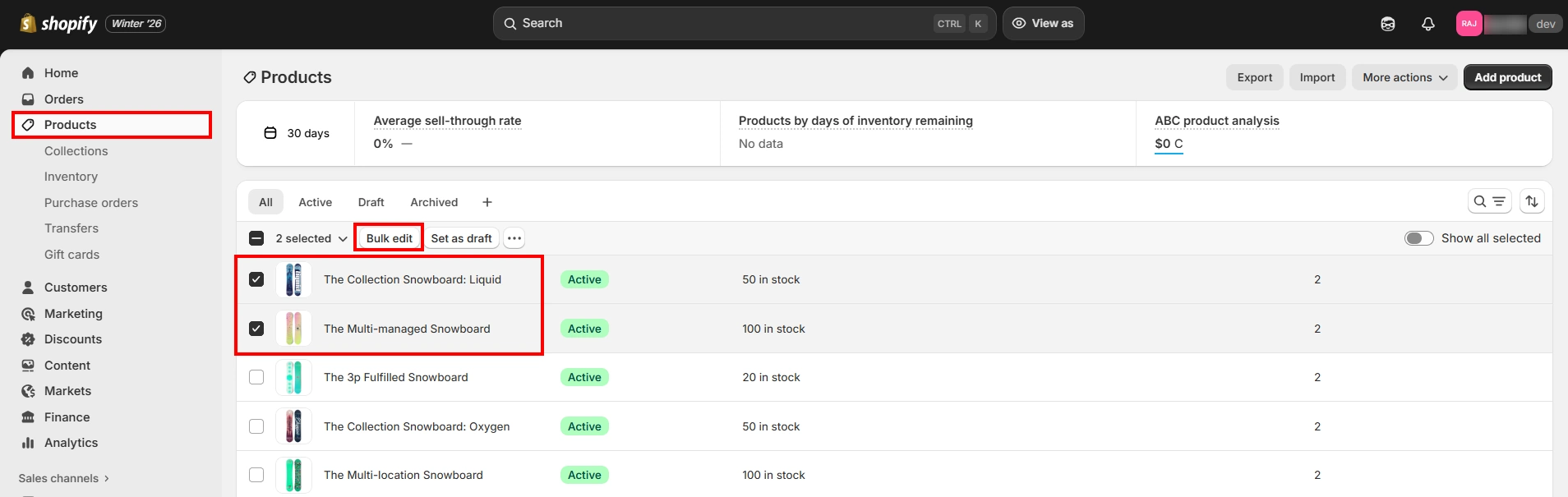Click the View as button
This screenshot has width=1568, height=497.
pyautogui.click(x=1043, y=24)
